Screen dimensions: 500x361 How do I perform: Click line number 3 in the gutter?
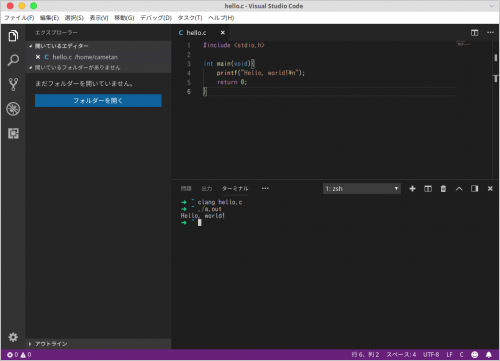pos(189,64)
